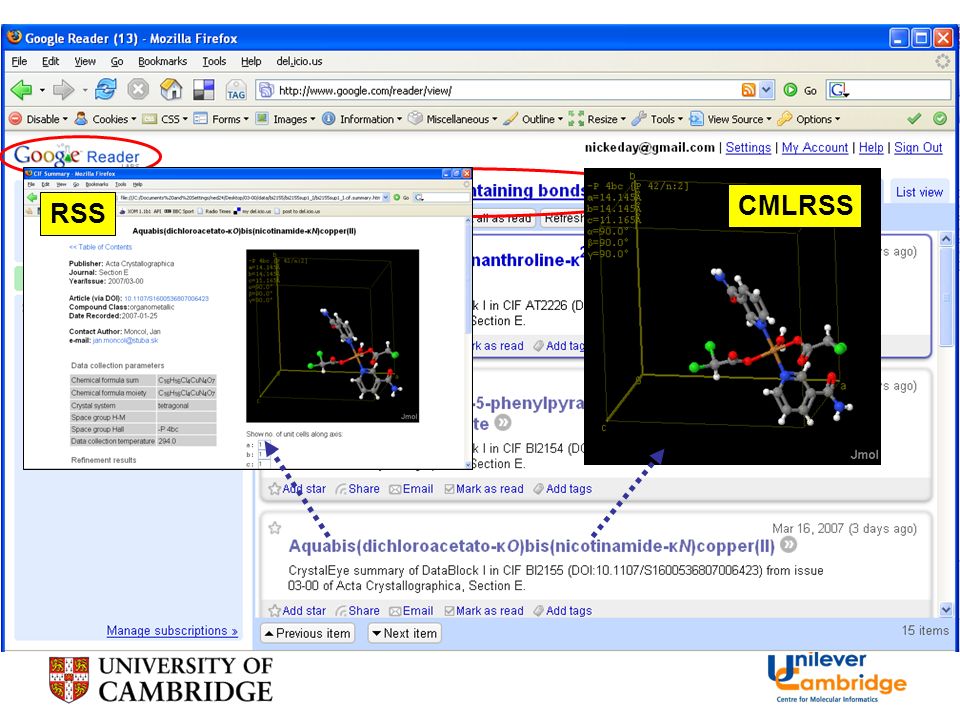Click the Forward arrow button
This screenshot has width=960, height=720.
tap(63, 90)
